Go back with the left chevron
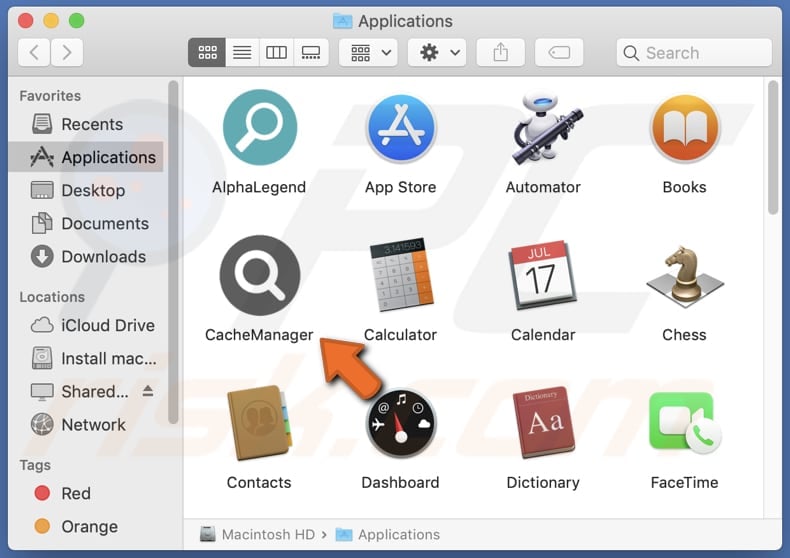 click(34, 52)
